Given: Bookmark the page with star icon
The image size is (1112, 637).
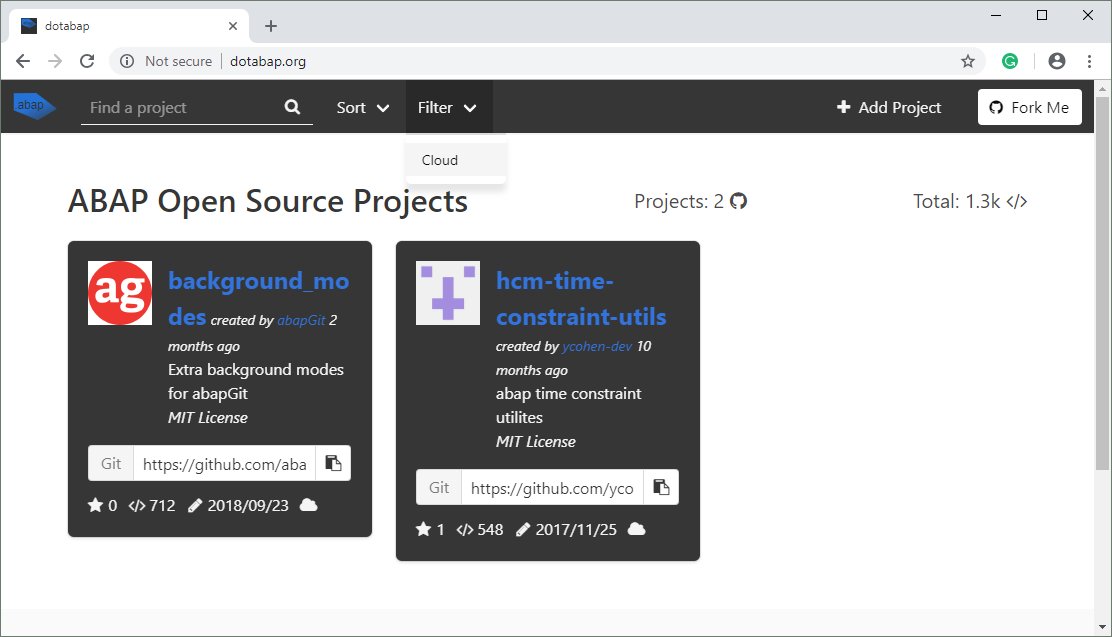Looking at the screenshot, I should [x=968, y=61].
